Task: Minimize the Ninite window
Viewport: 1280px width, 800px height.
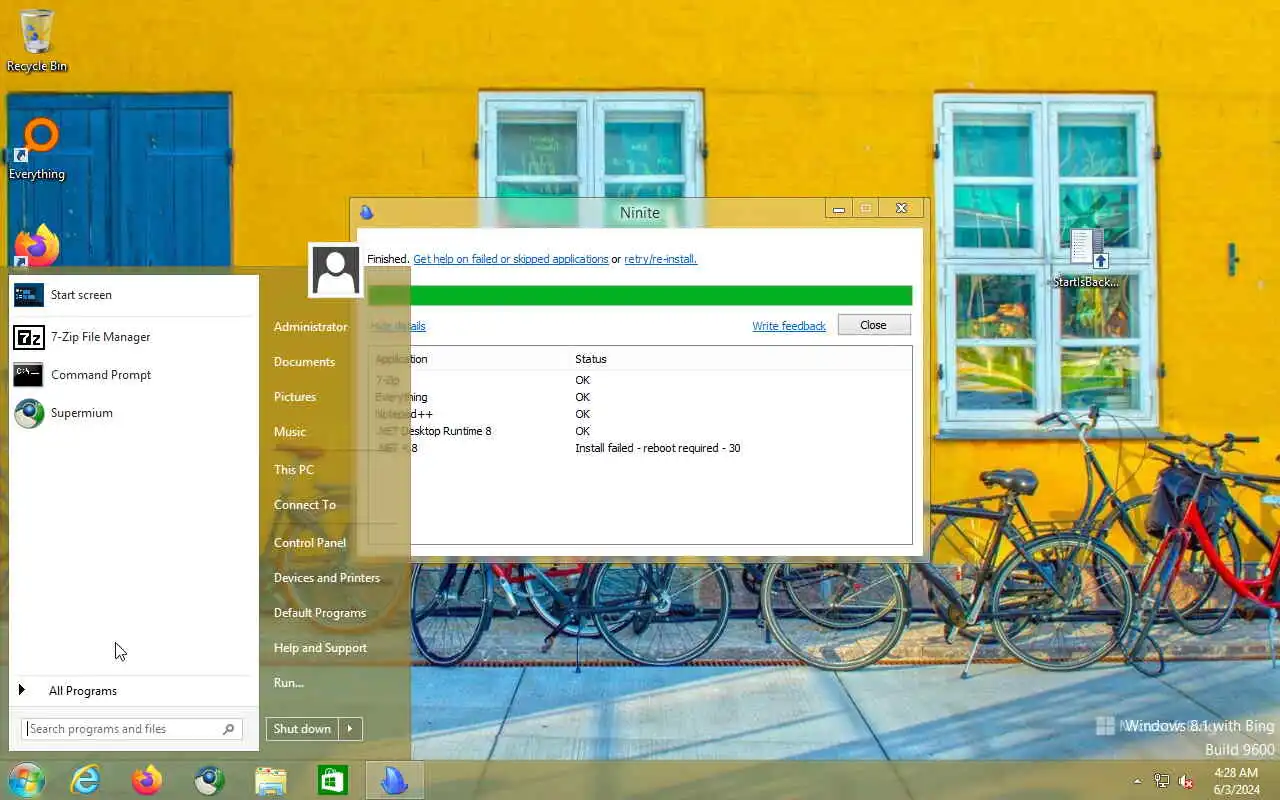Action: coord(839,209)
